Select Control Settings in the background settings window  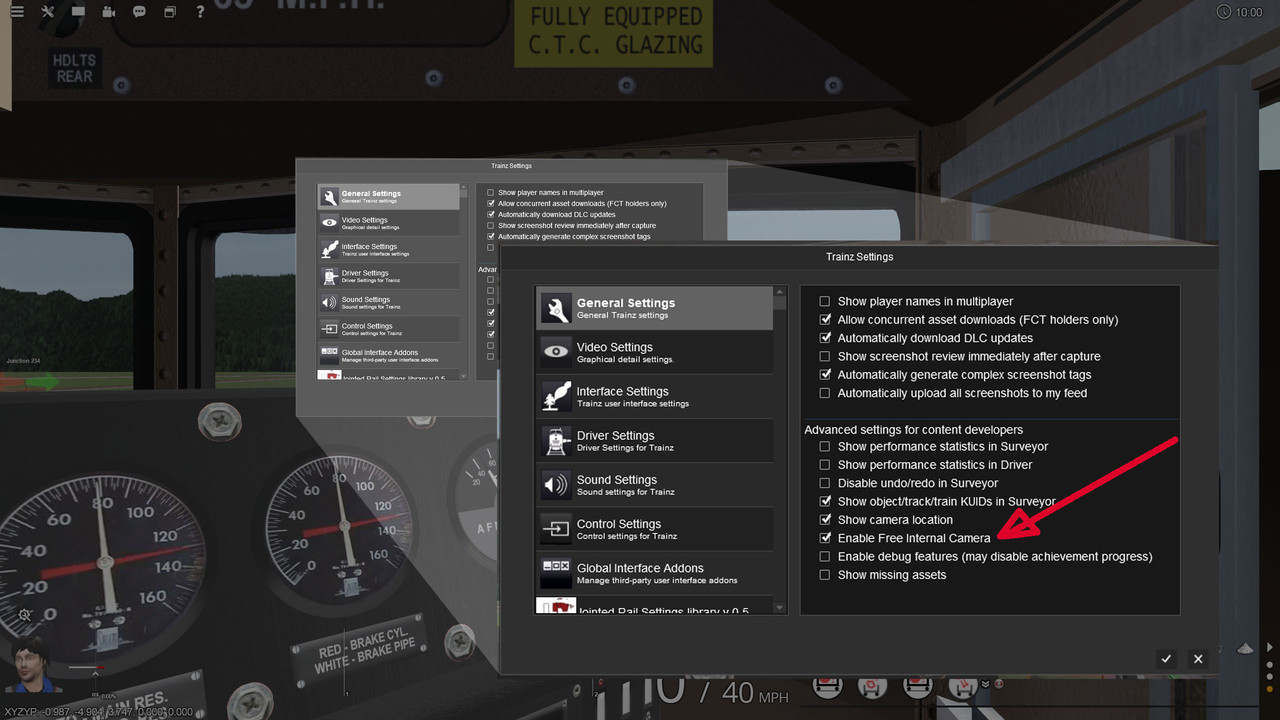point(388,328)
